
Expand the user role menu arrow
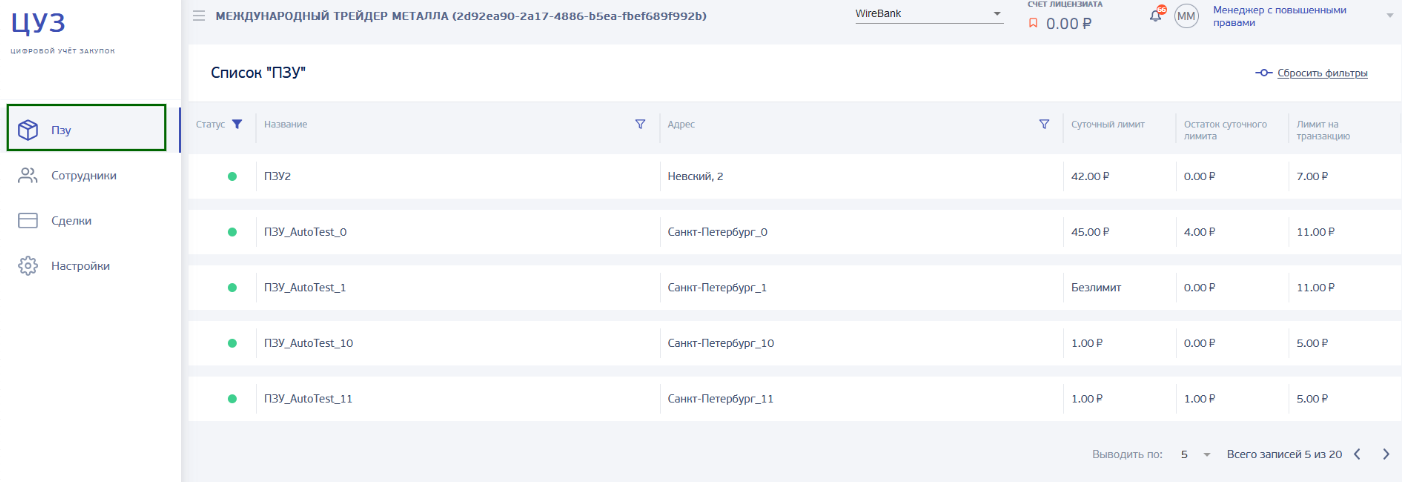[1390, 16]
